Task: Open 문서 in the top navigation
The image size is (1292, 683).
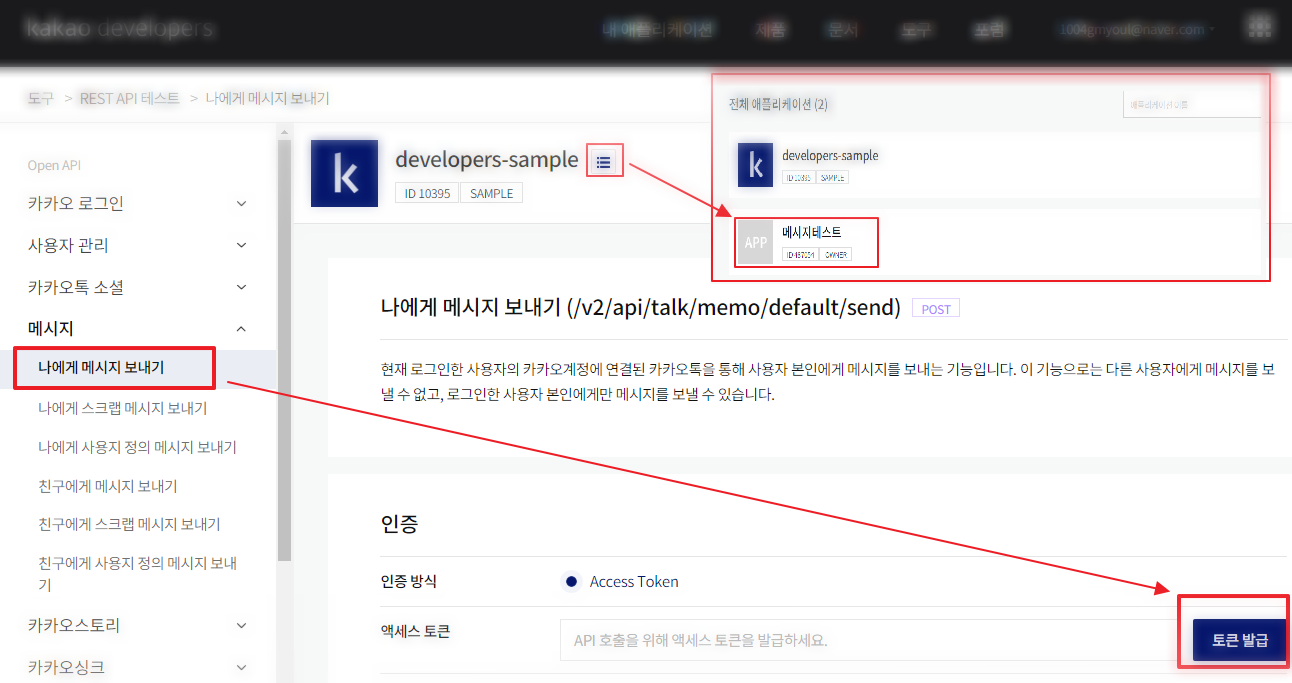Action: click(x=842, y=29)
